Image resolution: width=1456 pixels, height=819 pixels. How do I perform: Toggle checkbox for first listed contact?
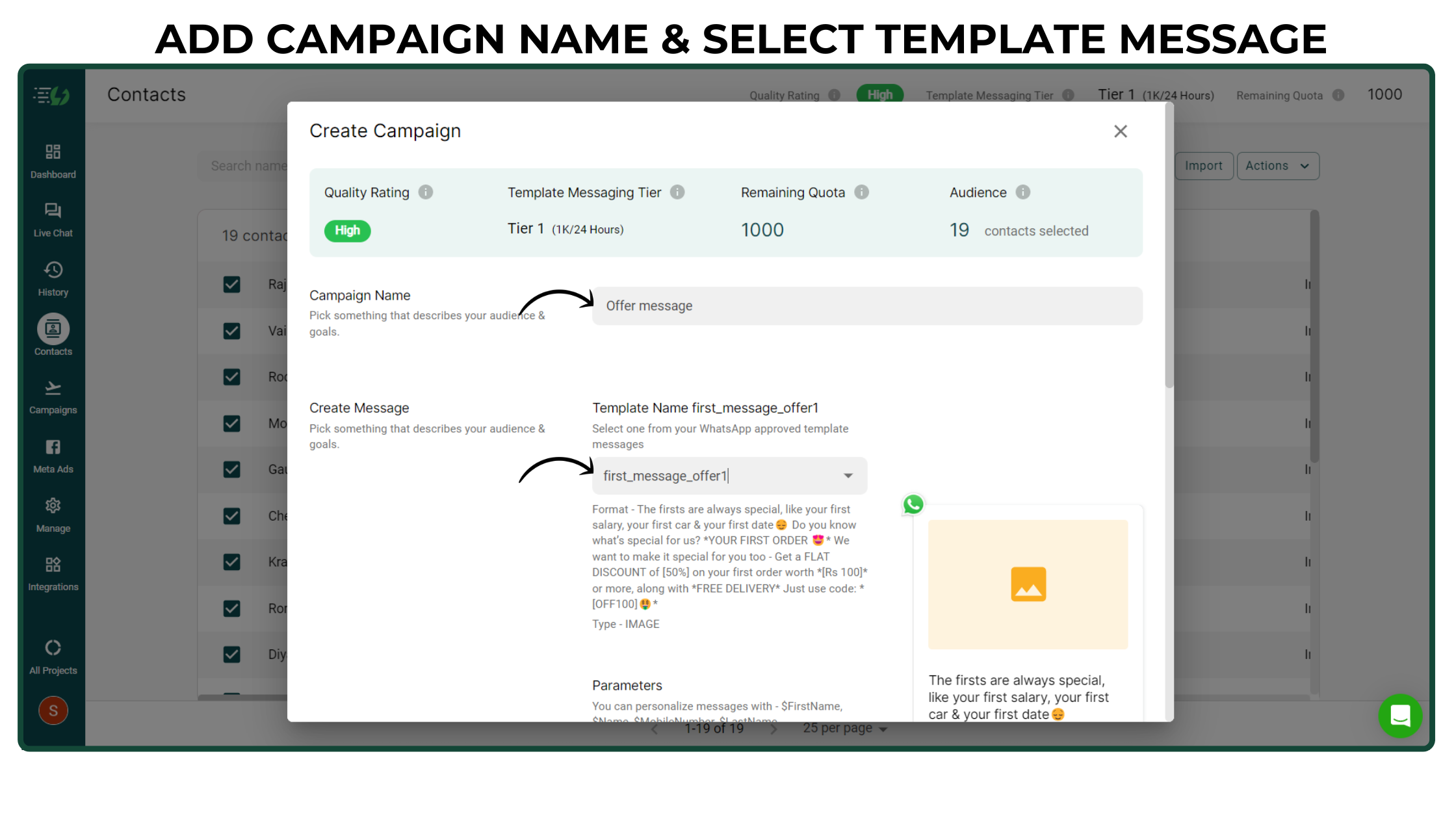pos(232,284)
